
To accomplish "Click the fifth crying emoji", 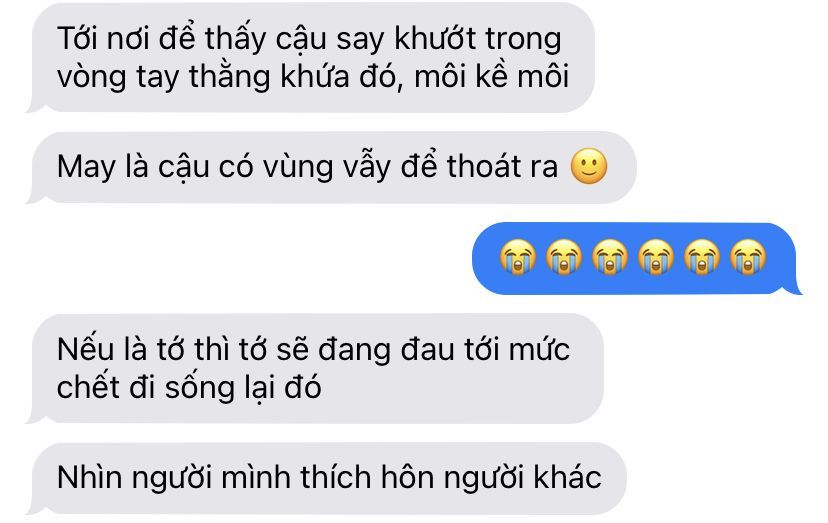I will (702, 257).
